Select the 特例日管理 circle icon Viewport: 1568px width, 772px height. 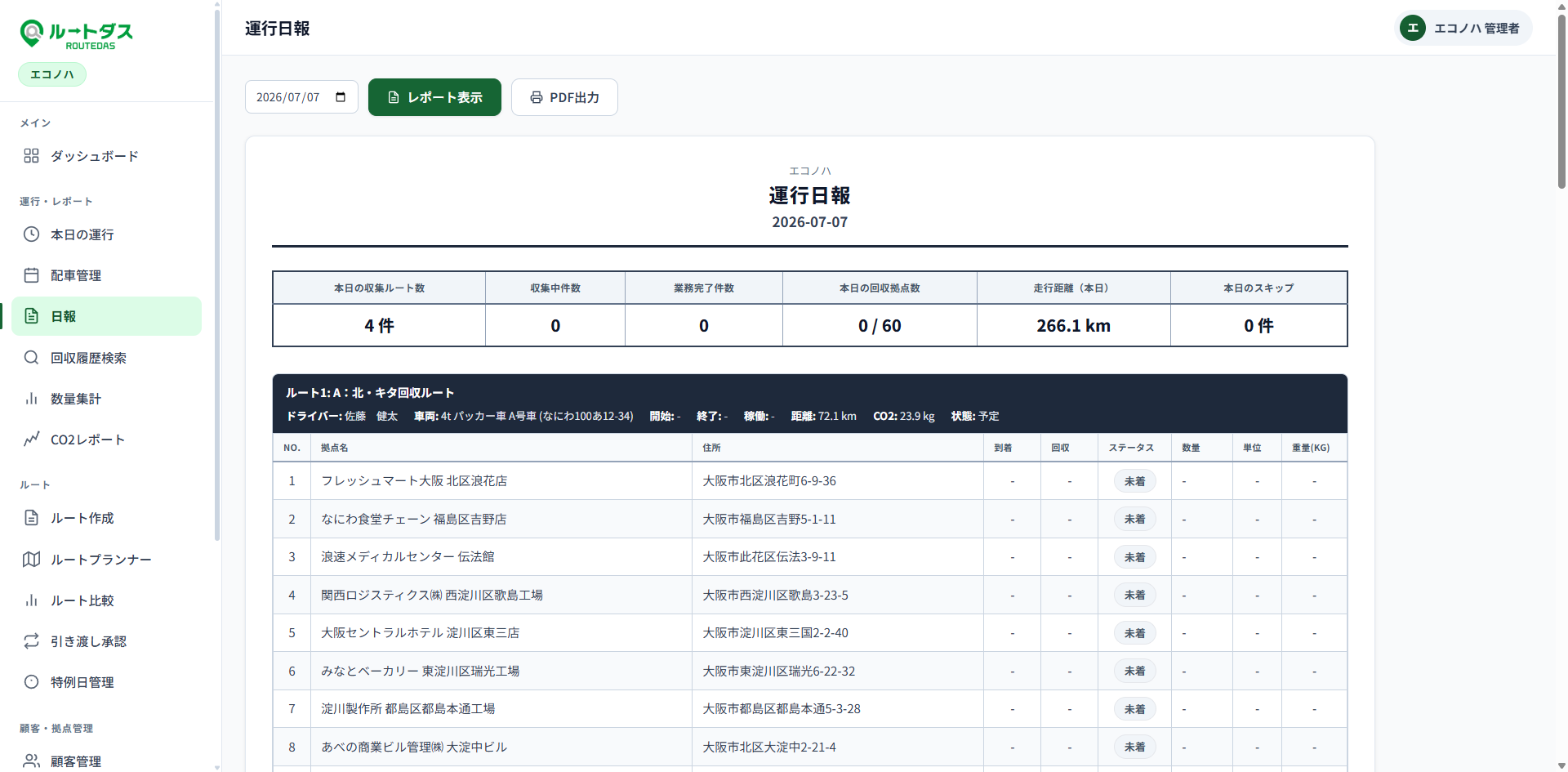tap(31, 682)
